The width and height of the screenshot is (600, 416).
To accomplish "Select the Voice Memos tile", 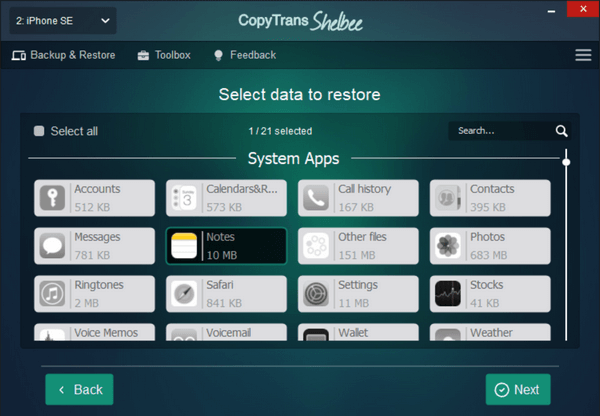I will pyautogui.click(x=95, y=332).
